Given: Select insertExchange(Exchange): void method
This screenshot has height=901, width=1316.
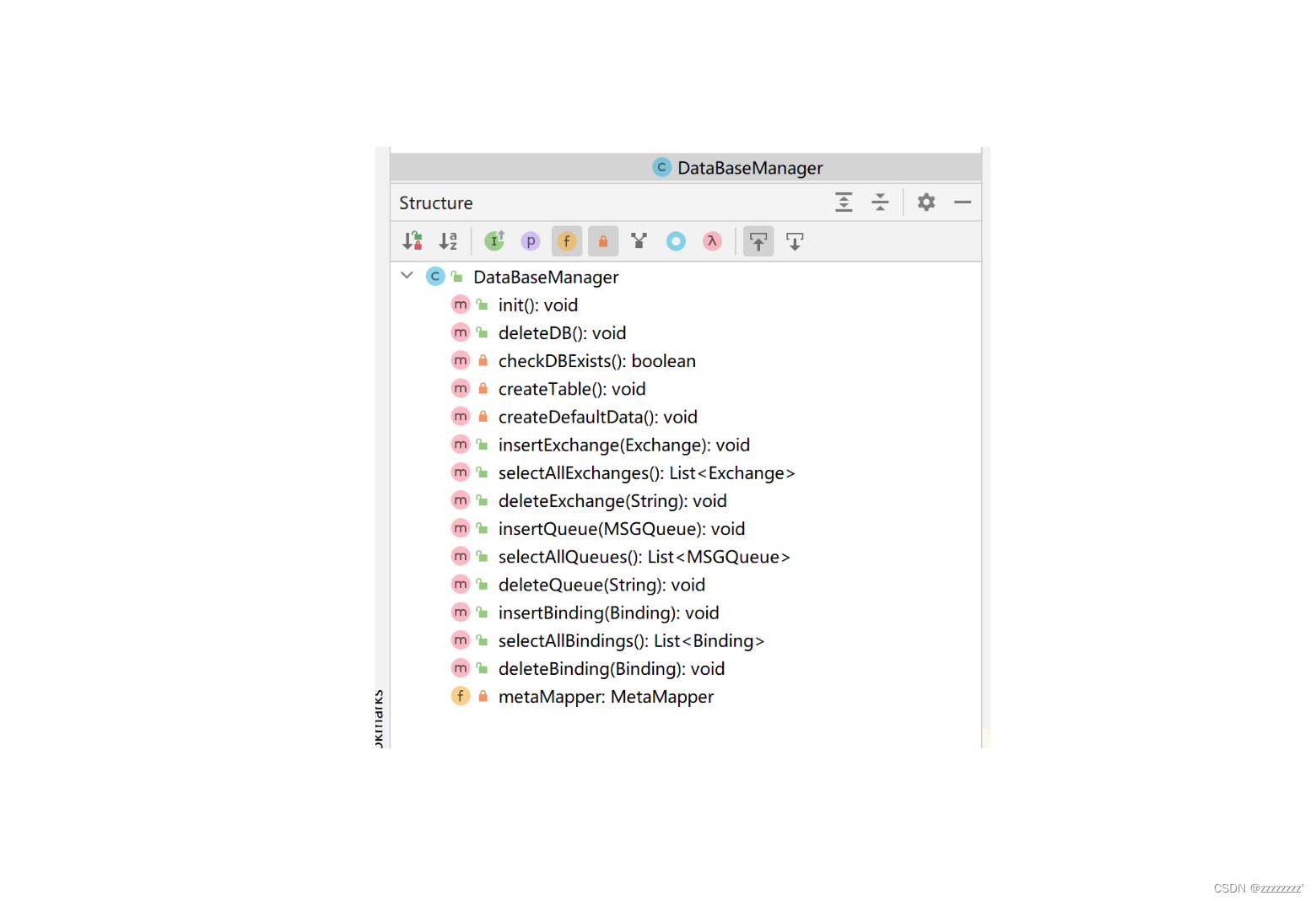Looking at the screenshot, I should point(624,445).
